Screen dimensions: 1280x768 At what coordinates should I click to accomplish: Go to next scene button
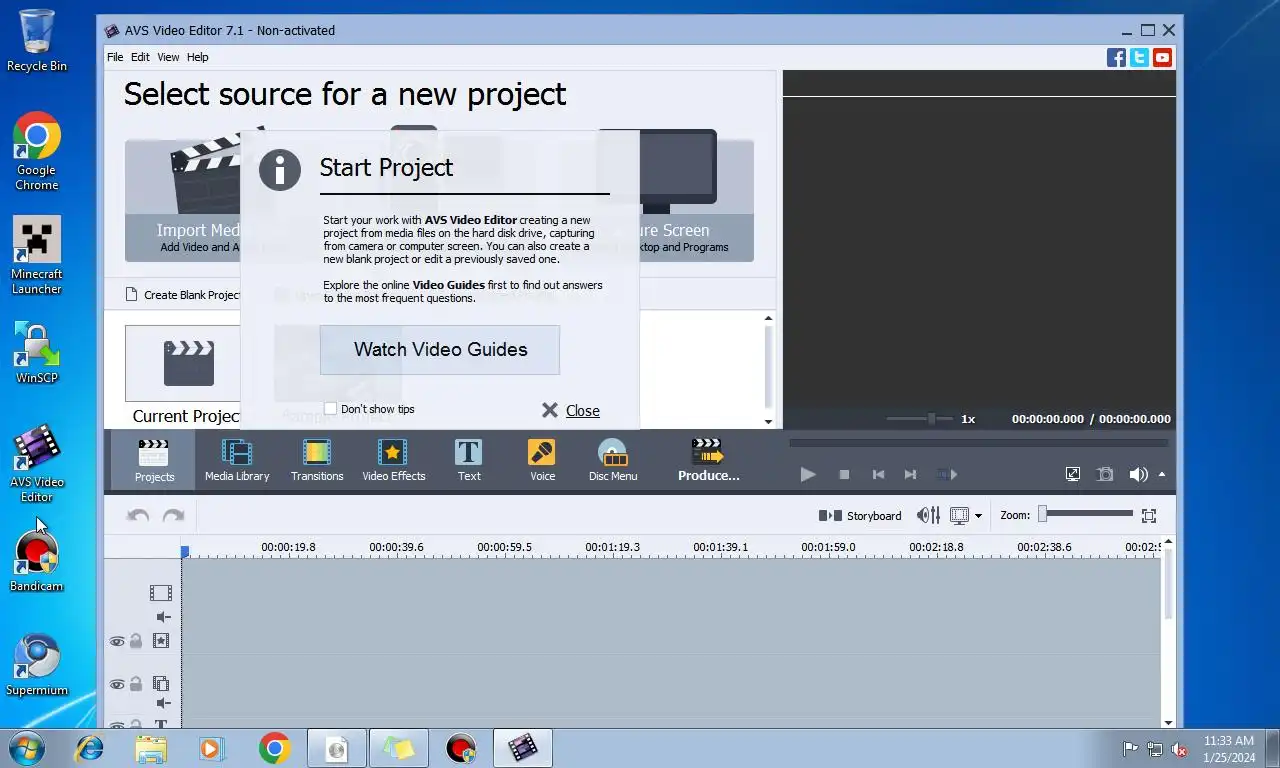pos(947,474)
